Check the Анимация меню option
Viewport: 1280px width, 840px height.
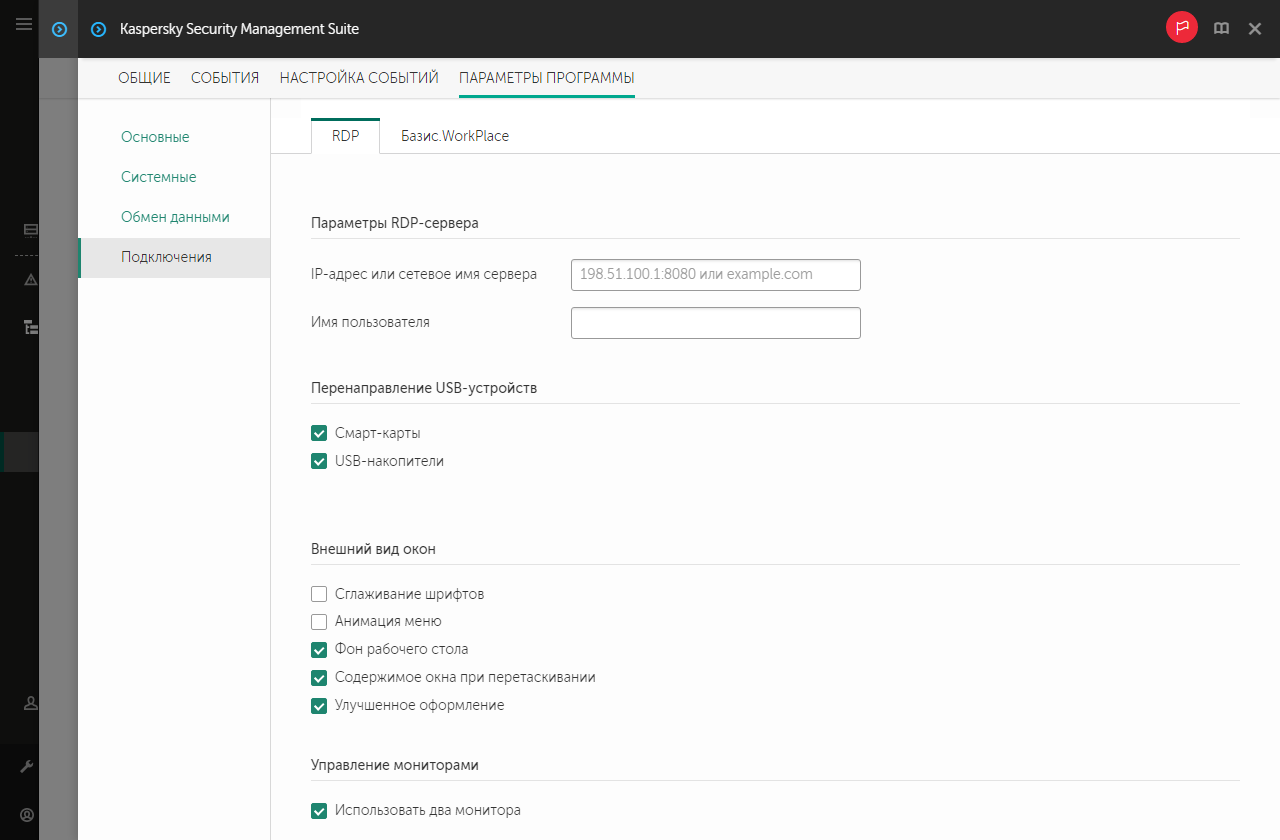320,621
